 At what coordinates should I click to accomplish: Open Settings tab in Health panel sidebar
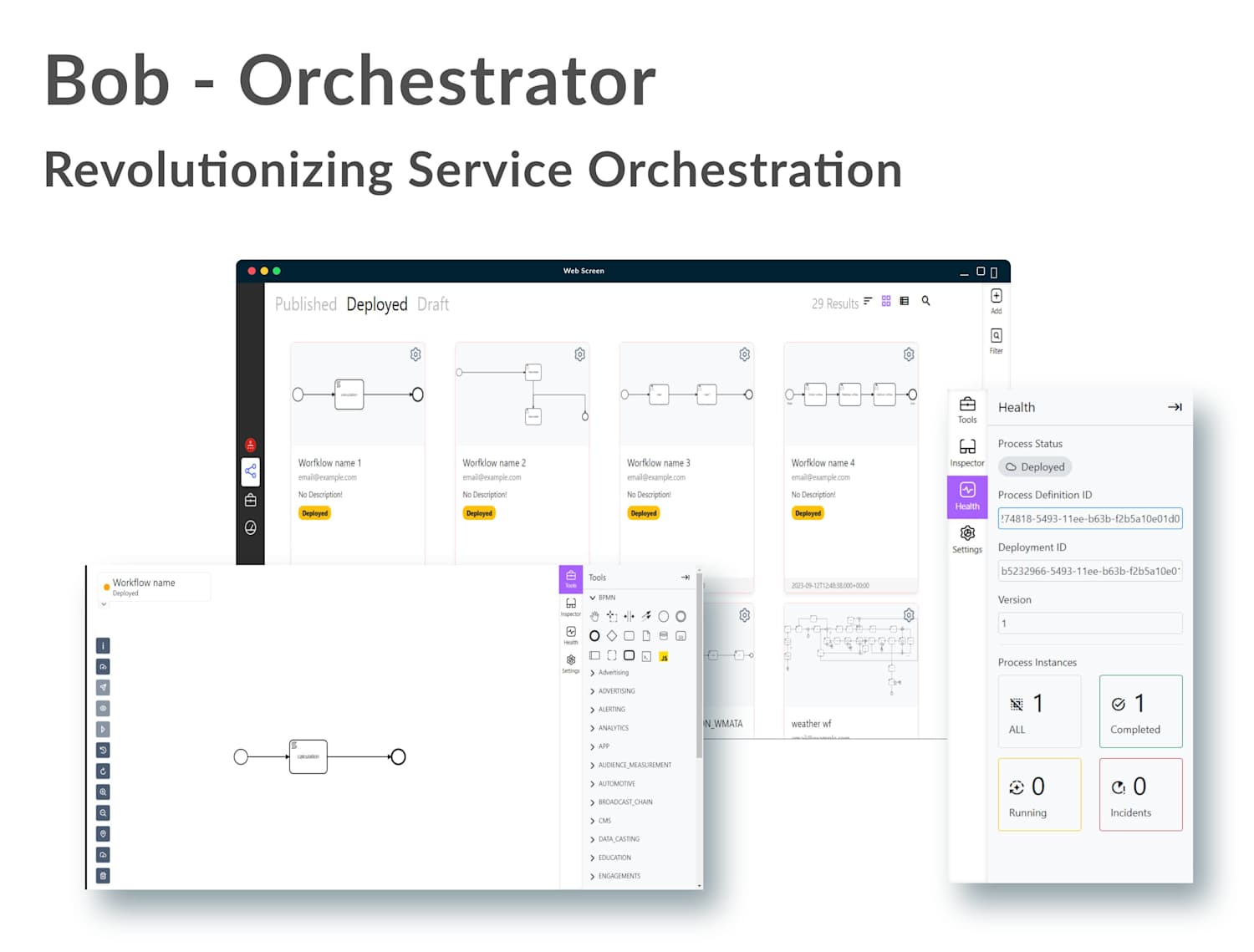click(967, 540)
